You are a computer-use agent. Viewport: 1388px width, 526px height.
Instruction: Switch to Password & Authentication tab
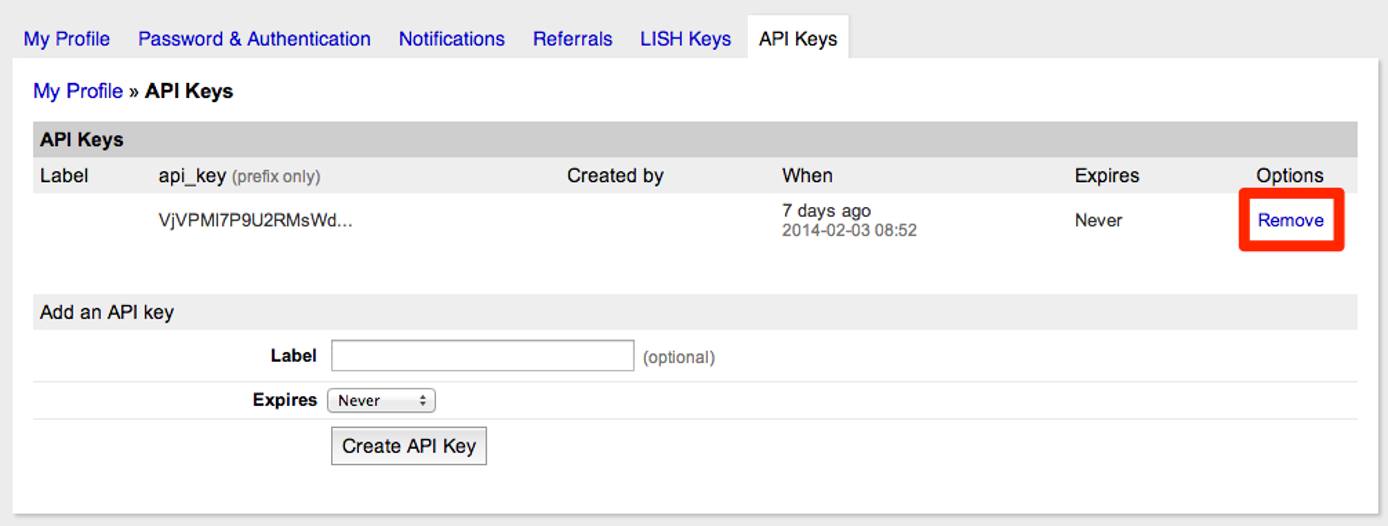(254, 39)
